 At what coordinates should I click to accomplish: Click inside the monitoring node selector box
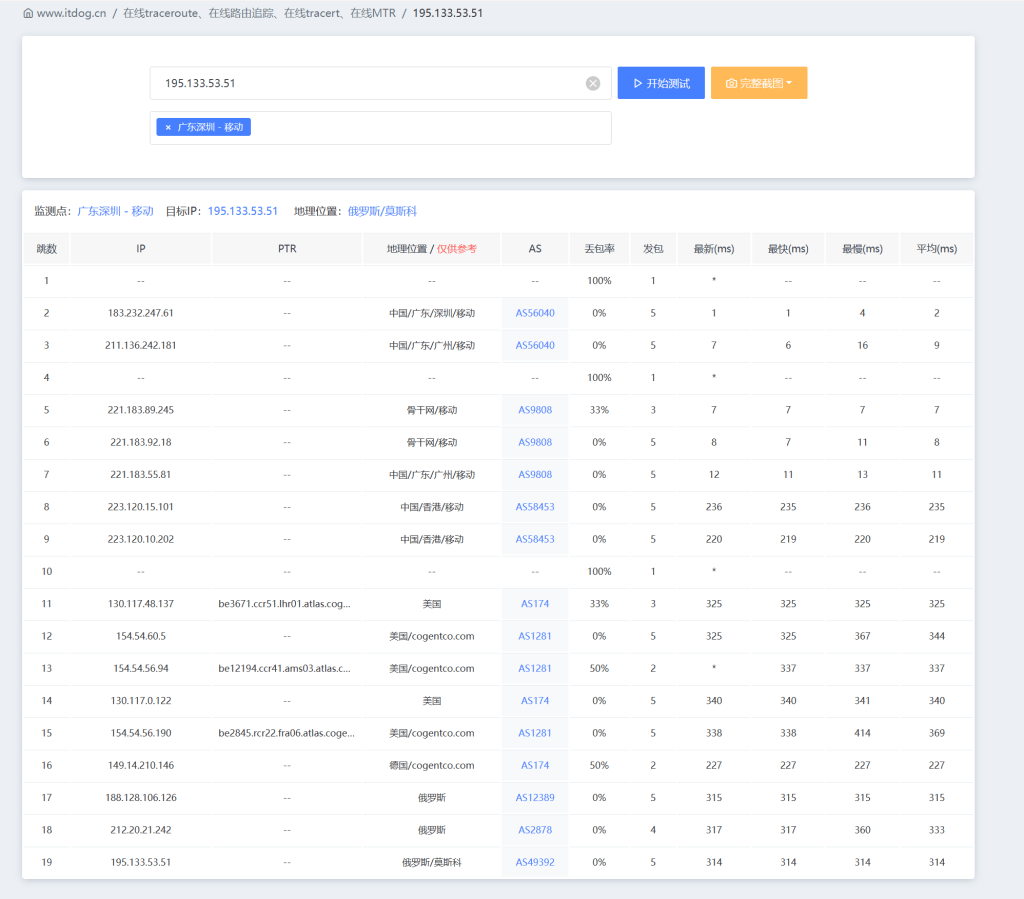click(x=381, y=128)
